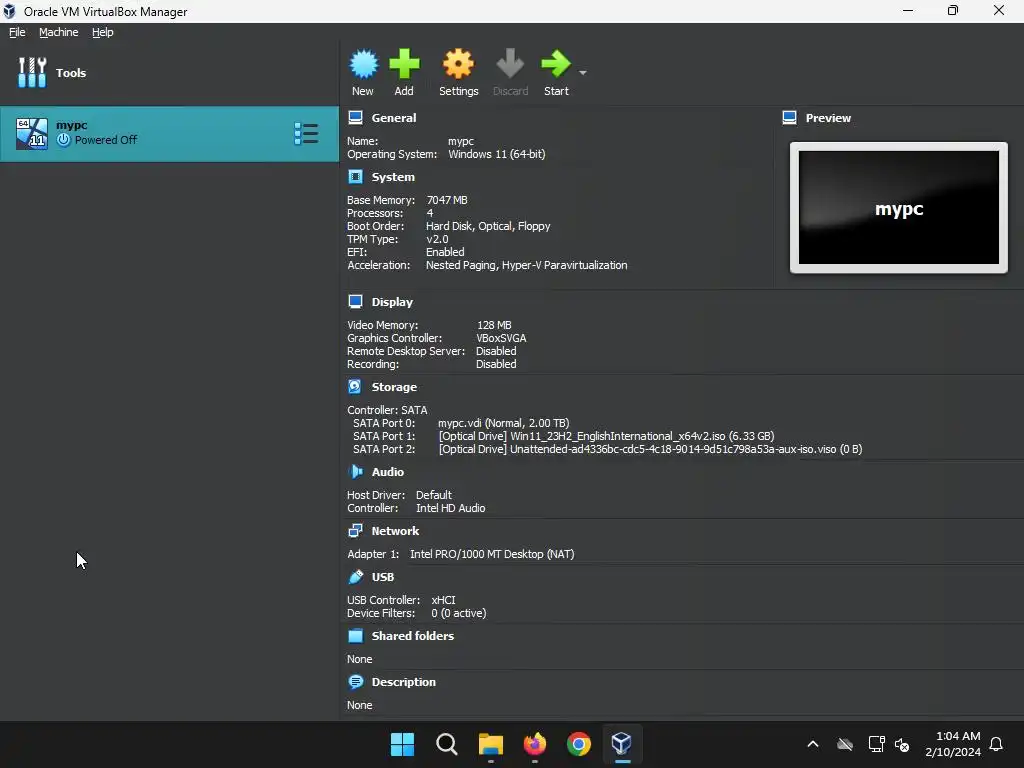The width and height of the screenshot is (1024, 768).
Task: Click the mypc preview thumbnail
Action: point(899,208)
